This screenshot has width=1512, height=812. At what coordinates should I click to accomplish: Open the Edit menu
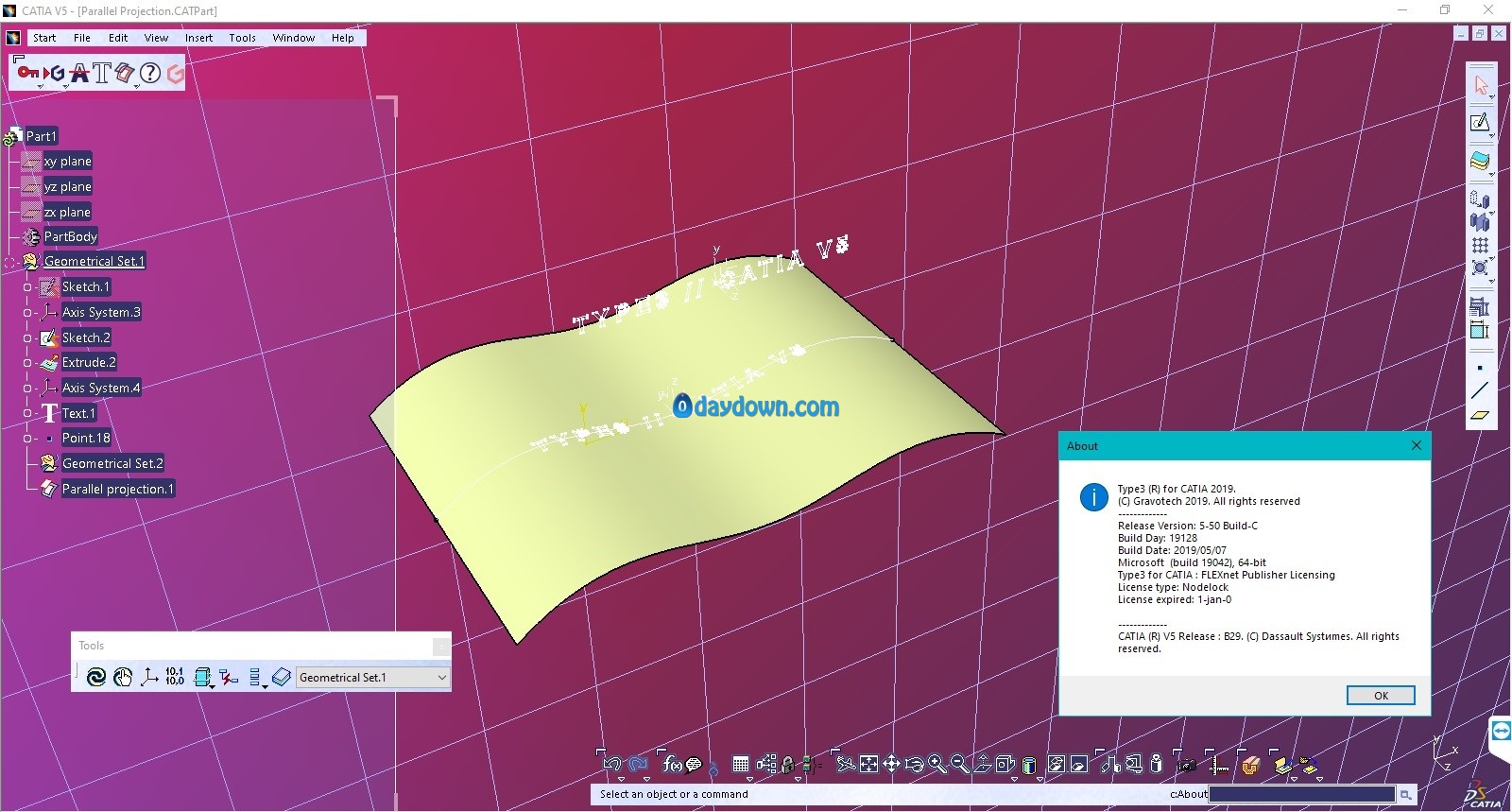click(118, 38)
